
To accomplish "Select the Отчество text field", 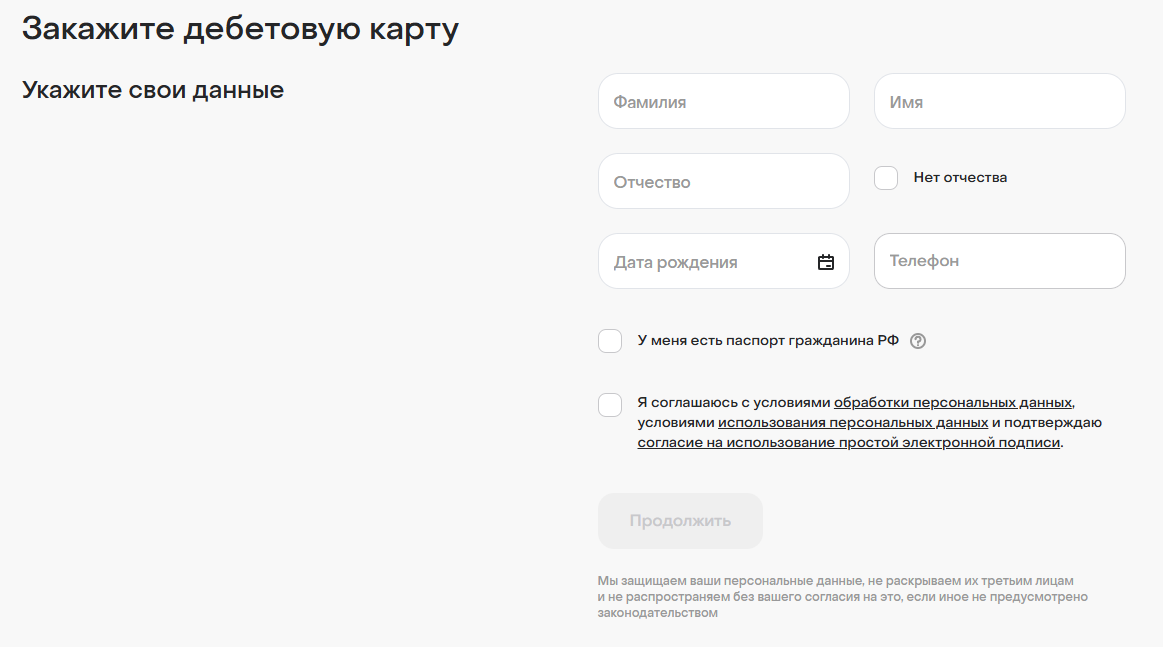I will 723,181.
